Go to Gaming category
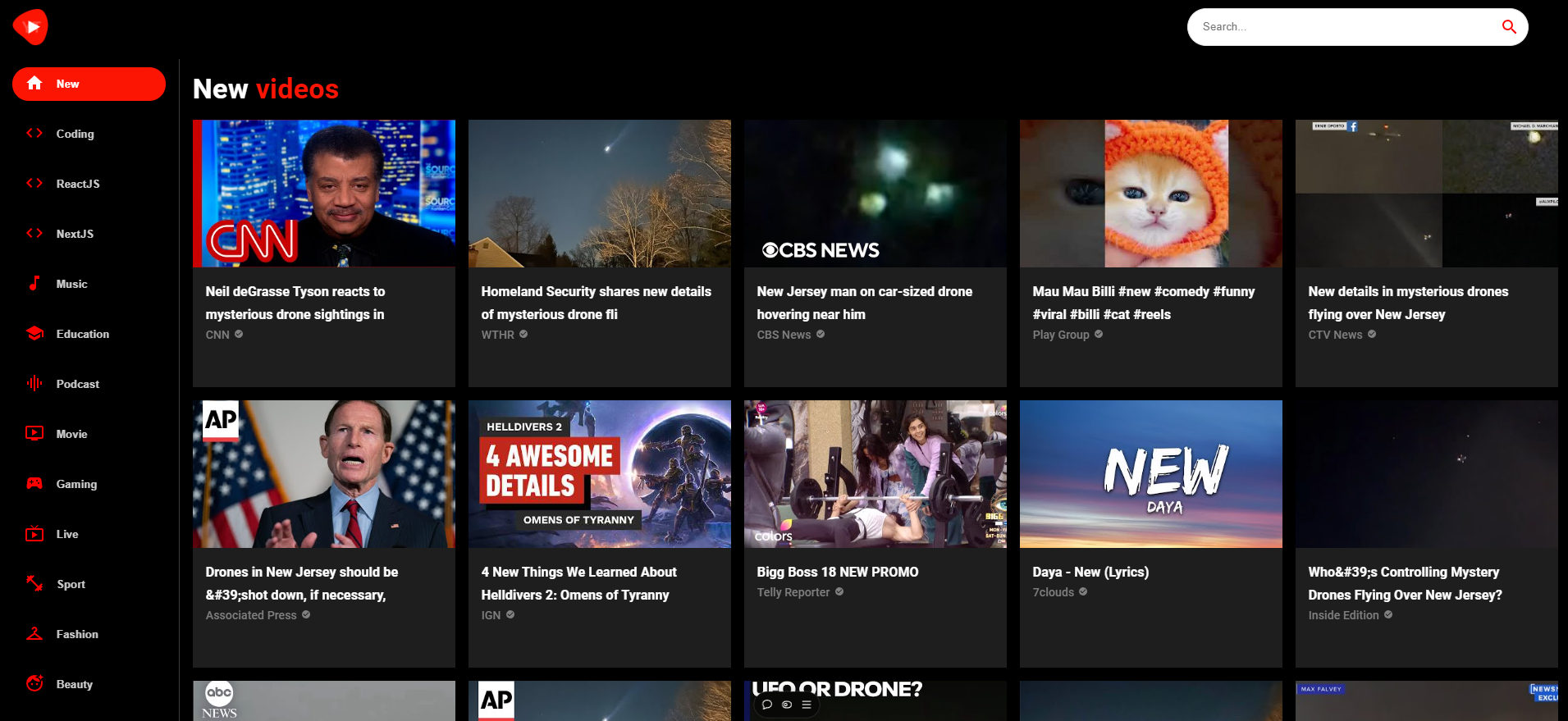This screenshot has width=1568, height=721. click(x=89, y=484)
